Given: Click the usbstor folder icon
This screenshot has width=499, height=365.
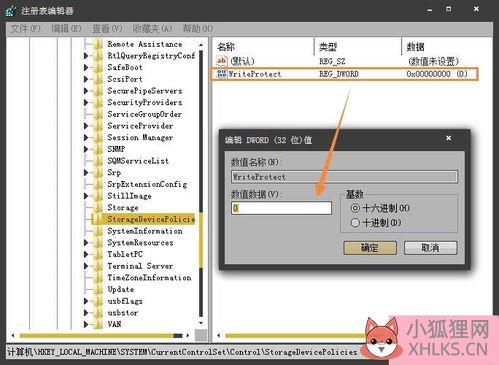Looking at the screenshot, I should tap(98, 312).
